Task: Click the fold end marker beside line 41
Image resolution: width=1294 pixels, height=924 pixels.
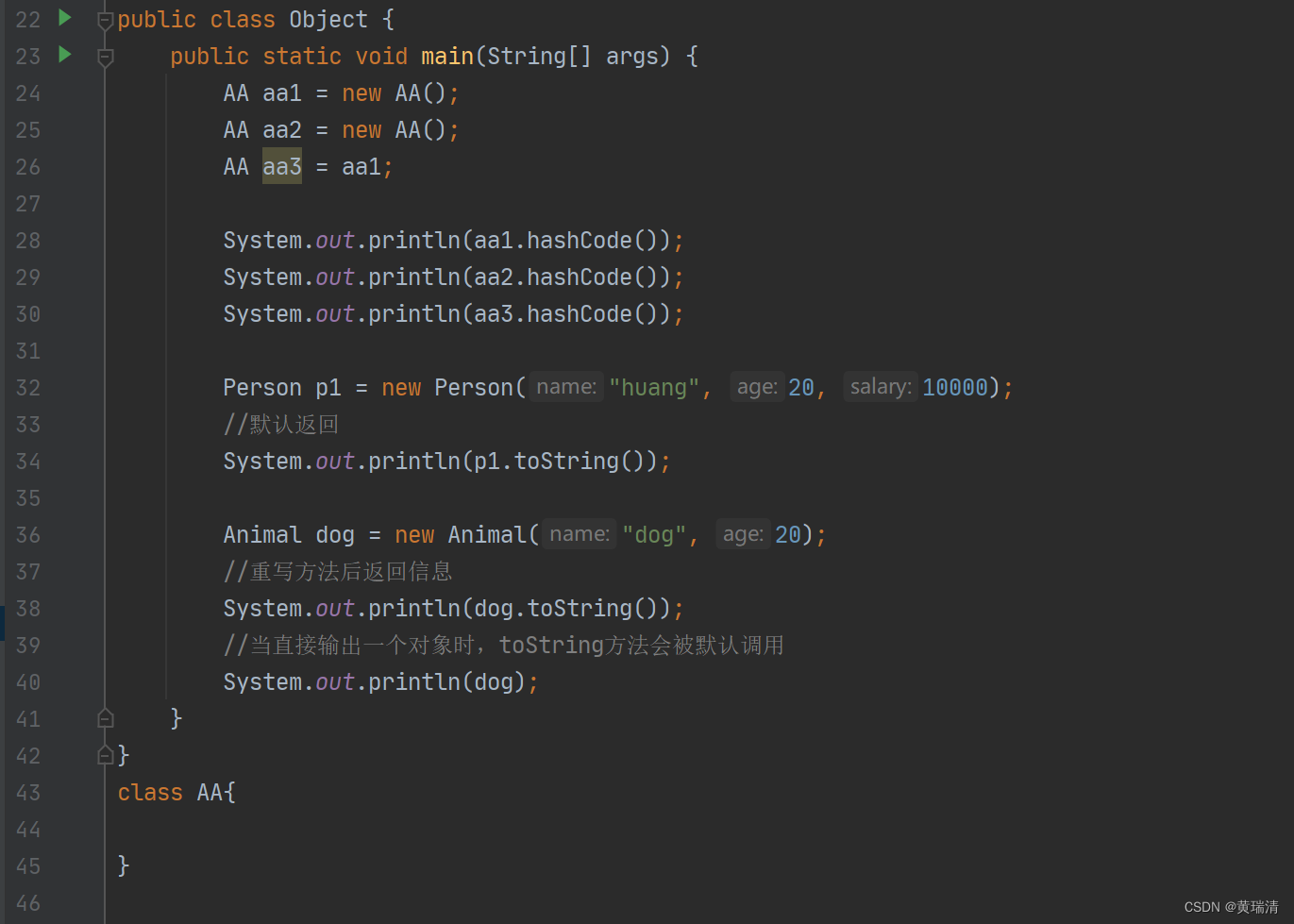Action: [105, 718]
